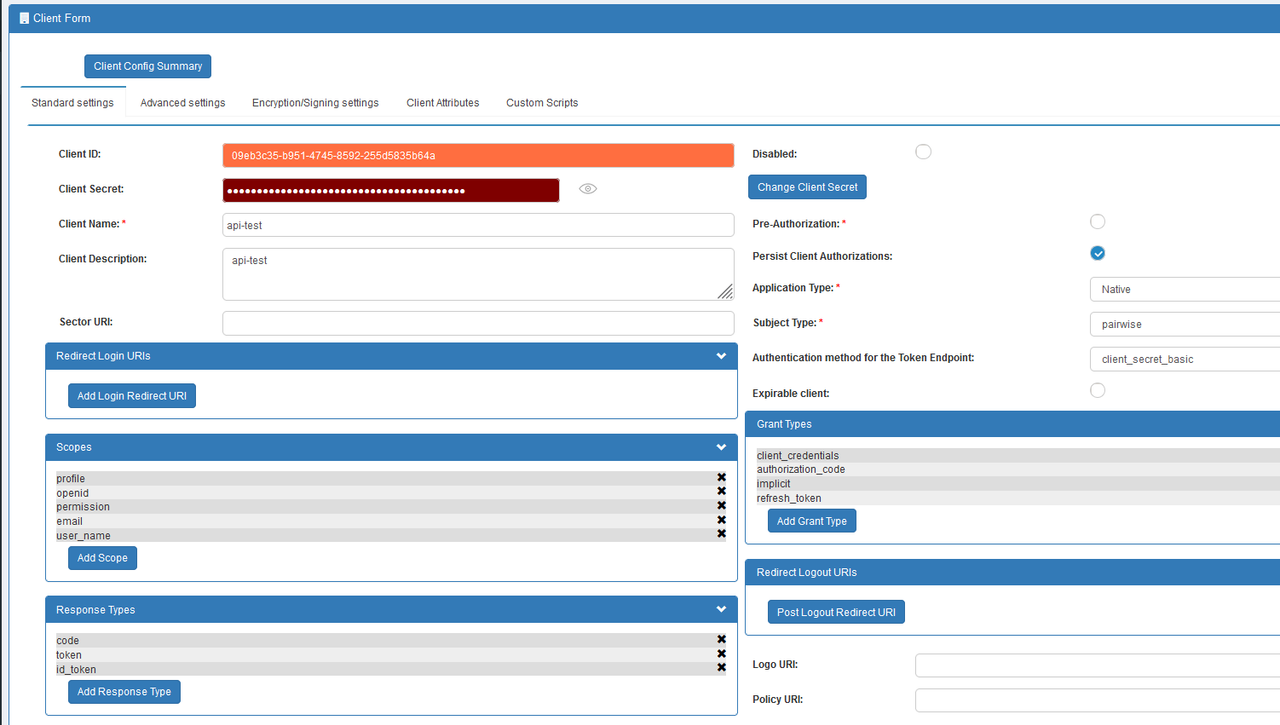Open the Token Endpoint authentication method dropdown
The image size is (1280, 725).
(x=1184, y=359)
